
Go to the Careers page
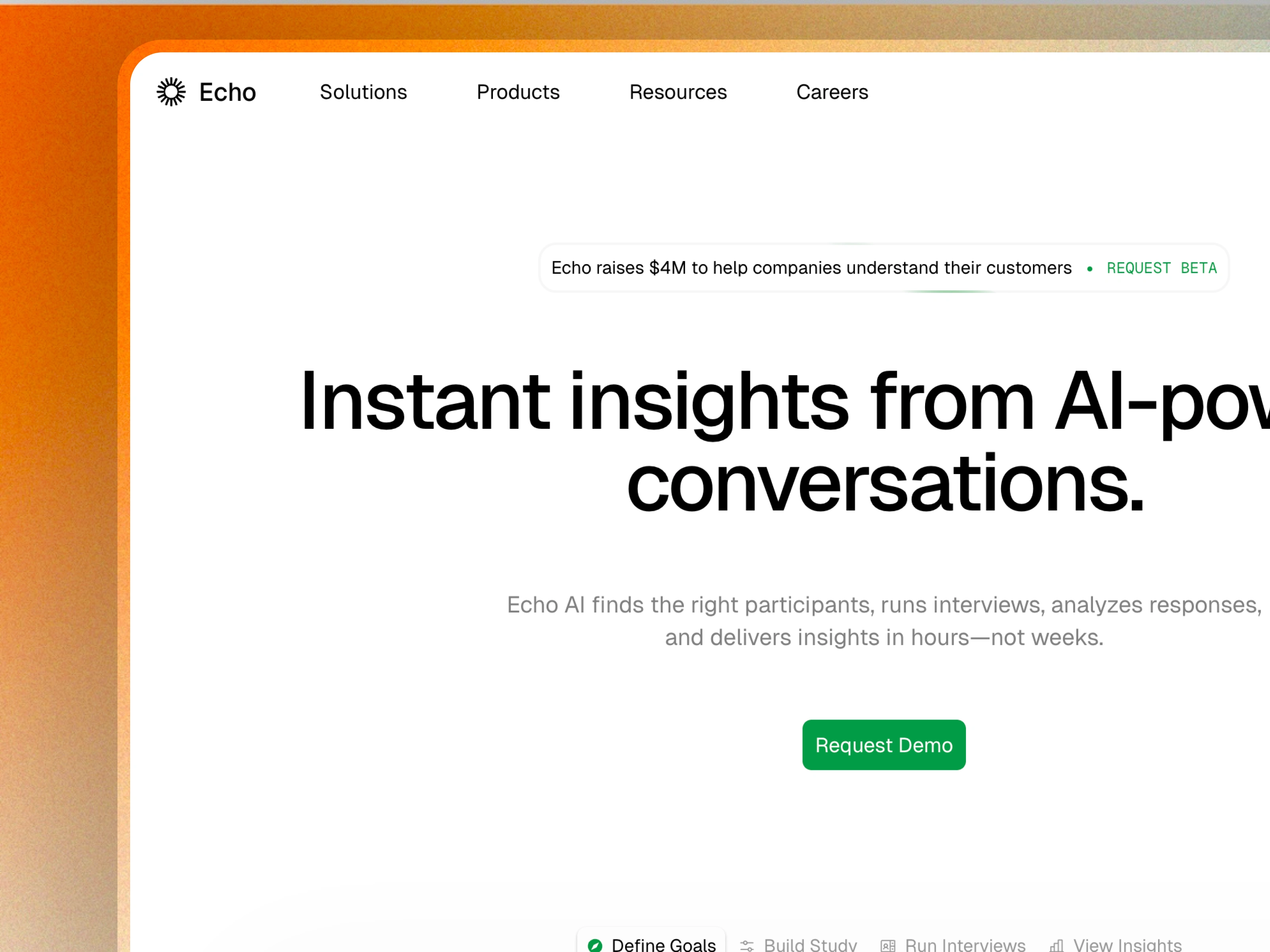(x=832, y=92)
